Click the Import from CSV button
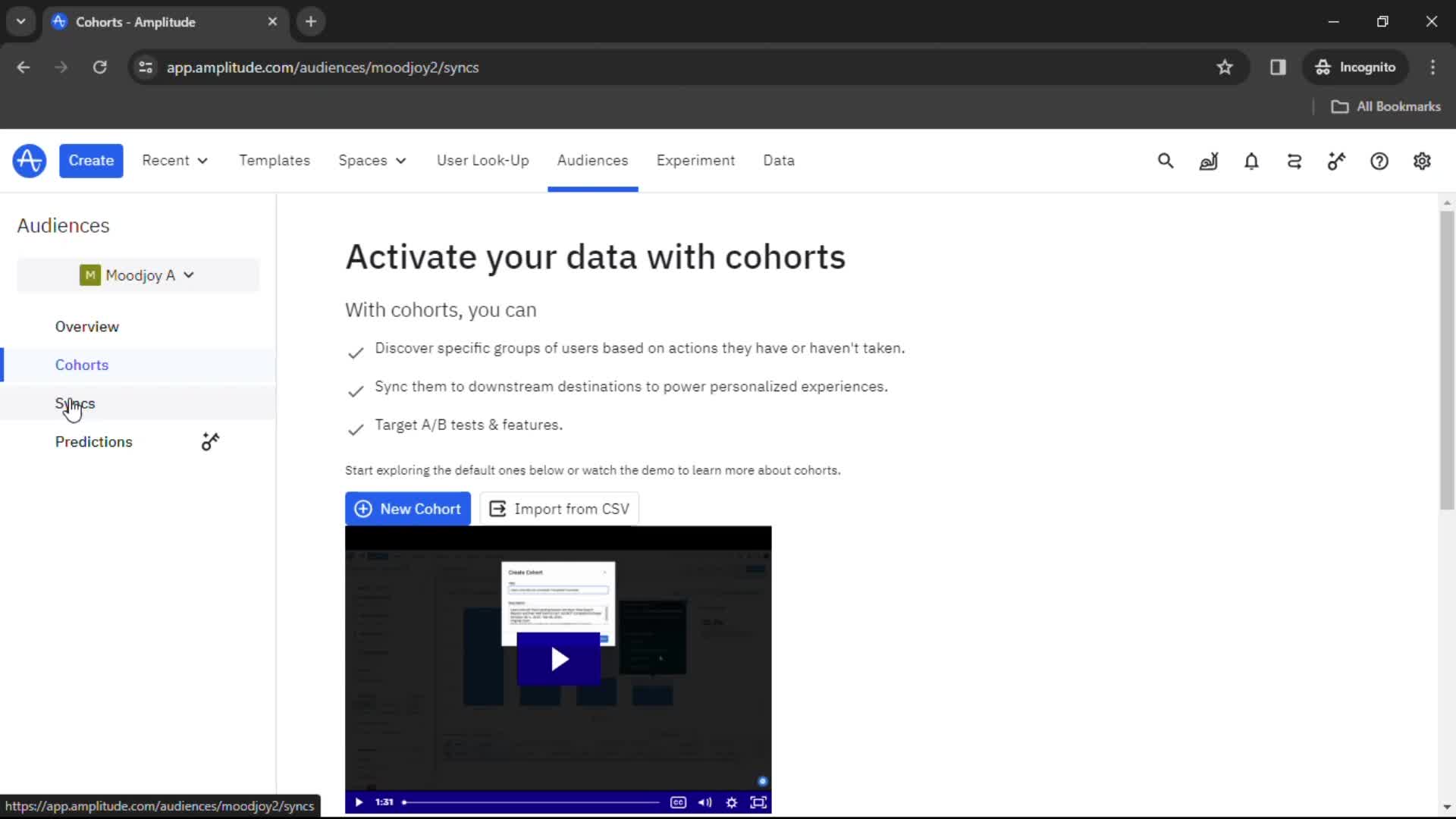 click(x=559, y=509)
